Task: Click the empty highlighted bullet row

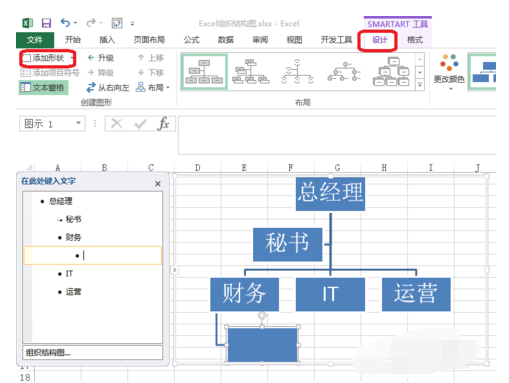Action: 93,256
